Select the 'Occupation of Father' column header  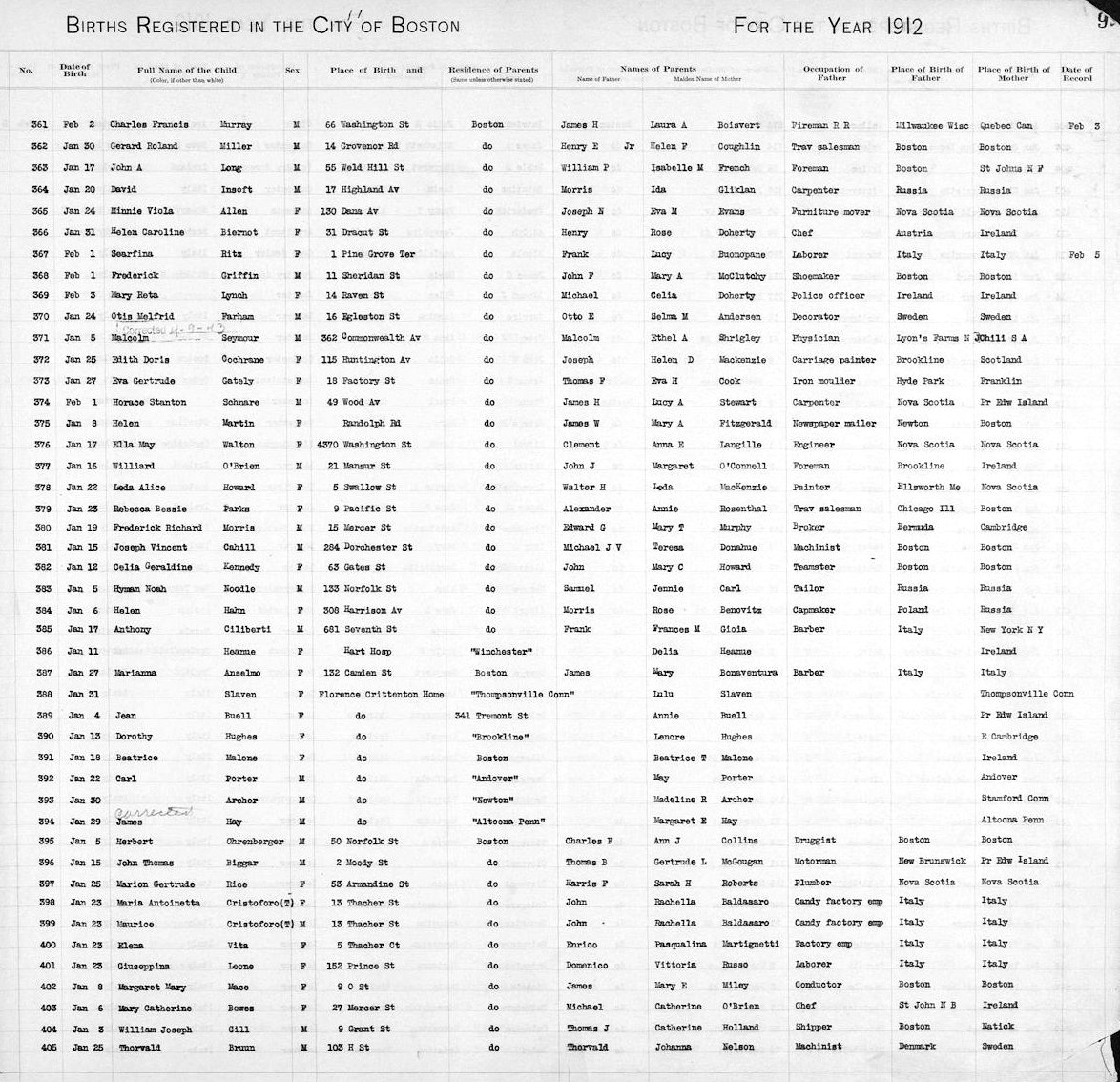[x=832, y=74]
